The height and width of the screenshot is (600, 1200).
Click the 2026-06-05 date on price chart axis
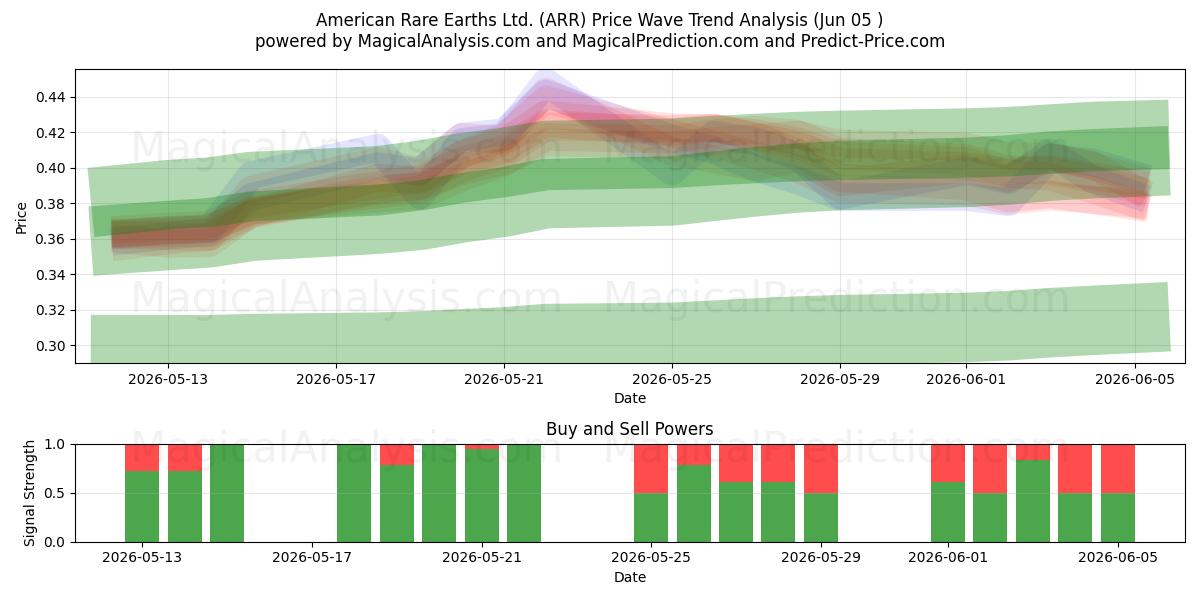[1134, 379]
